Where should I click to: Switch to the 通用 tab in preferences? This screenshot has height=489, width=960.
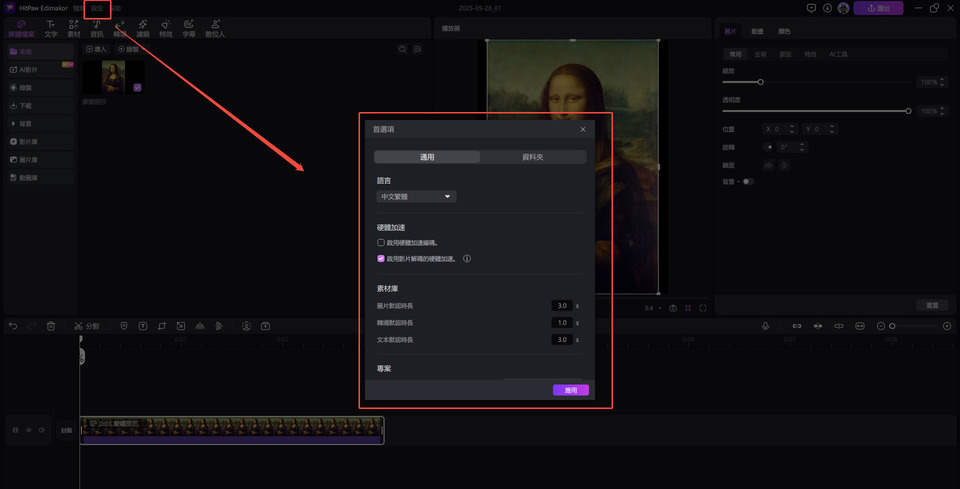427,157
